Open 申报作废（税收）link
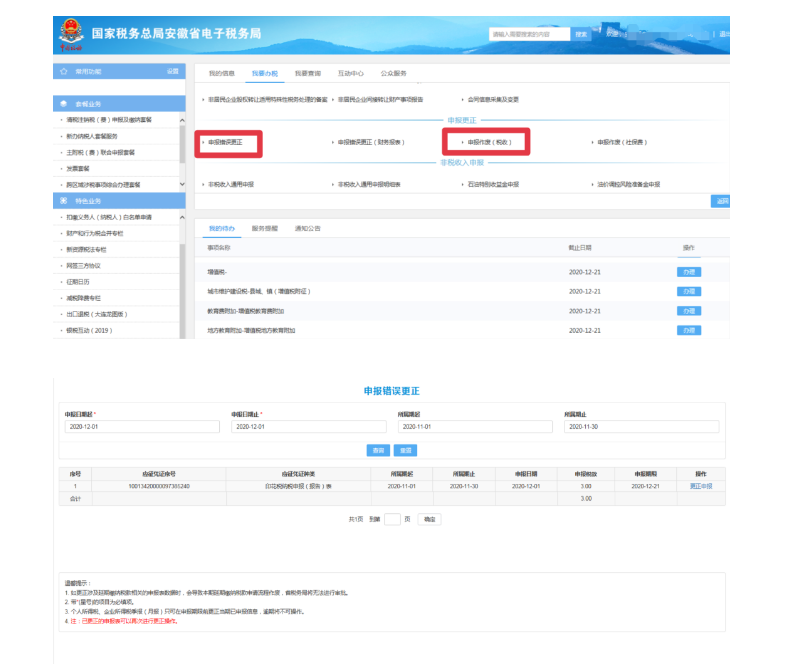The width and height of the screenshot is (811, 664). click(490, 142)
